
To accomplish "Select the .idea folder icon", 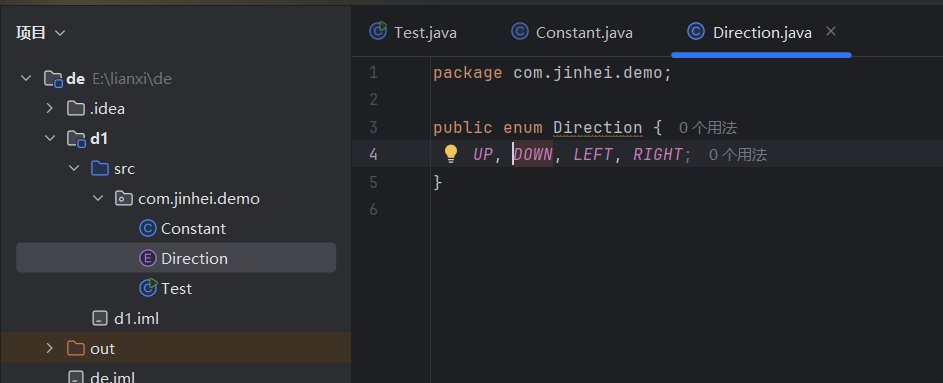I will (x=75, y=108).
